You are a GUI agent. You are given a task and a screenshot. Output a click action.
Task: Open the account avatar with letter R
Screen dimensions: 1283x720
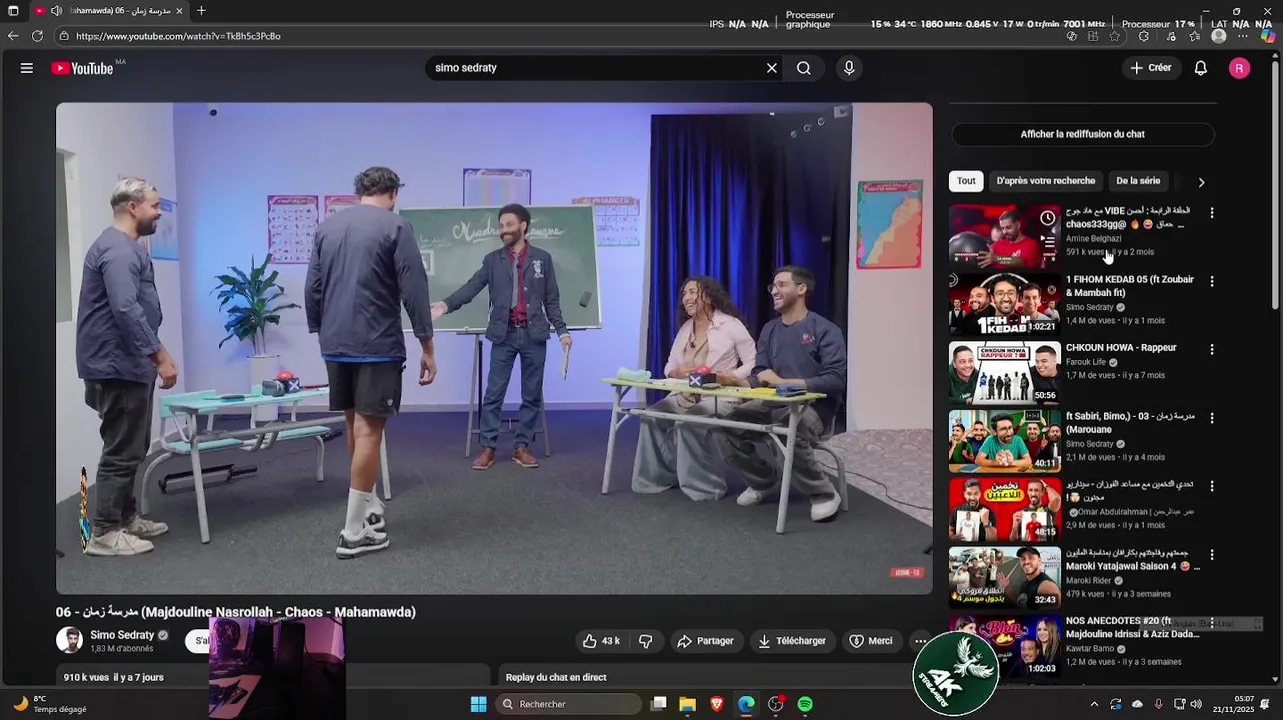tap(1239, 68)
